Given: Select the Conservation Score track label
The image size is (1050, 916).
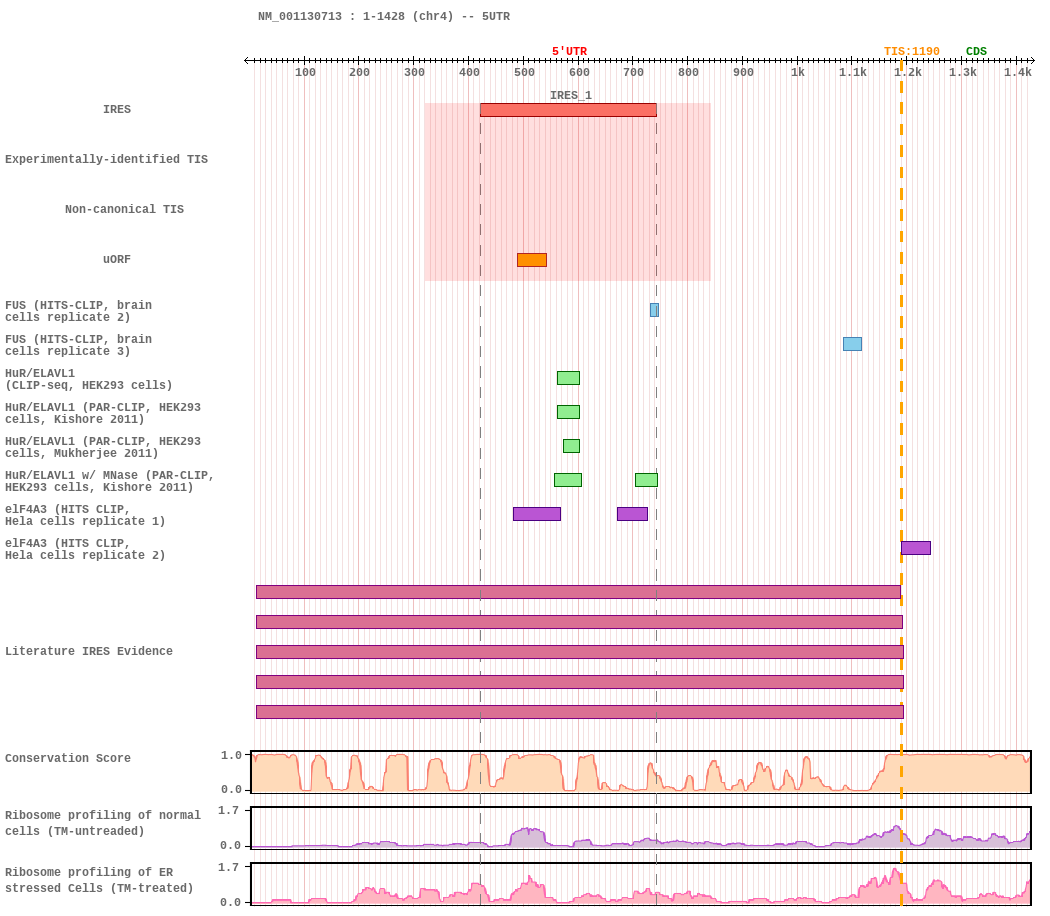Looking at the screenshot, I should 68,759.
